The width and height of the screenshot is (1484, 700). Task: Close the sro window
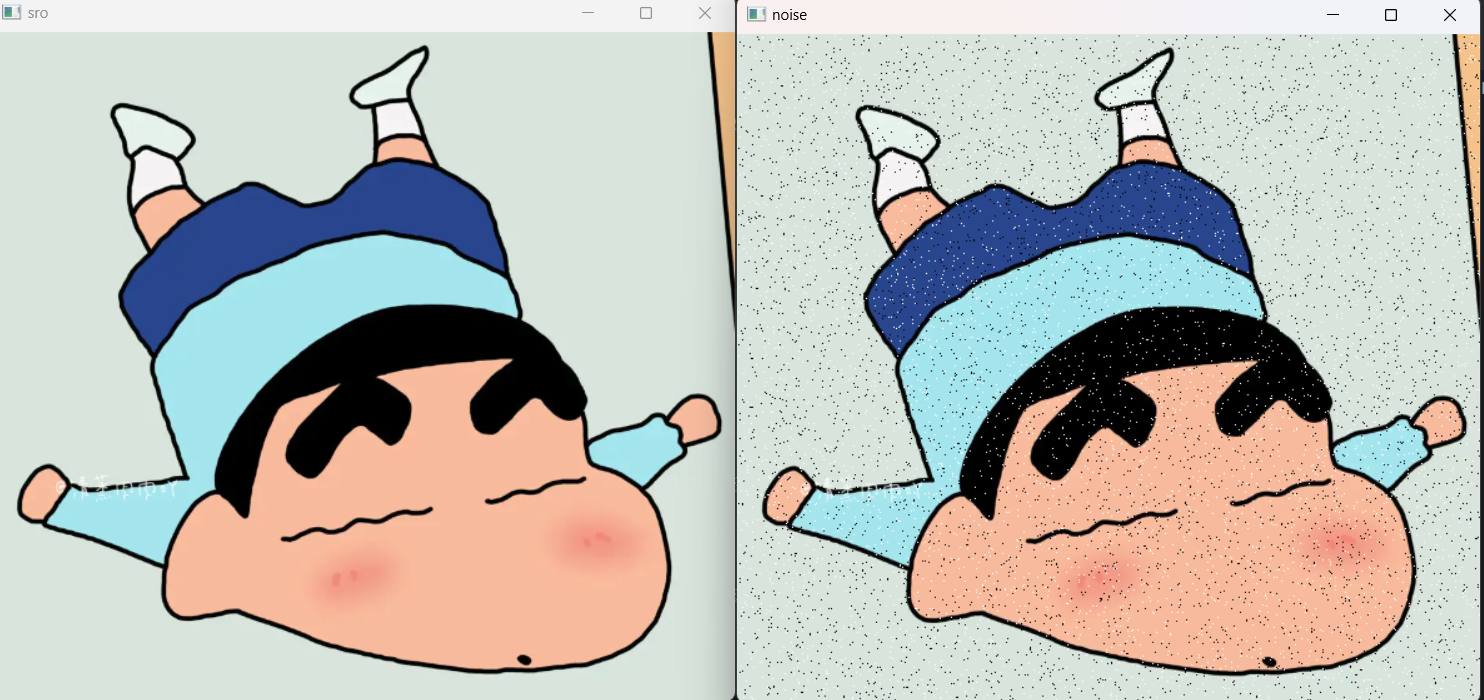pos(704,13)
